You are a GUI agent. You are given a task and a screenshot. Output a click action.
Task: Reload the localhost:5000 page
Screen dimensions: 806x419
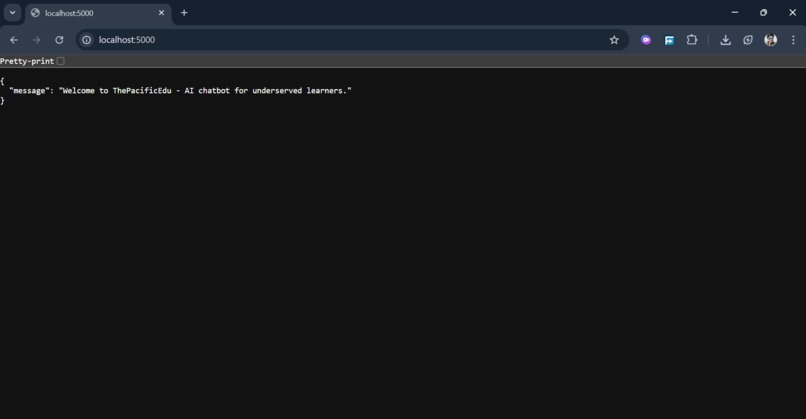[x=59, y=40]
